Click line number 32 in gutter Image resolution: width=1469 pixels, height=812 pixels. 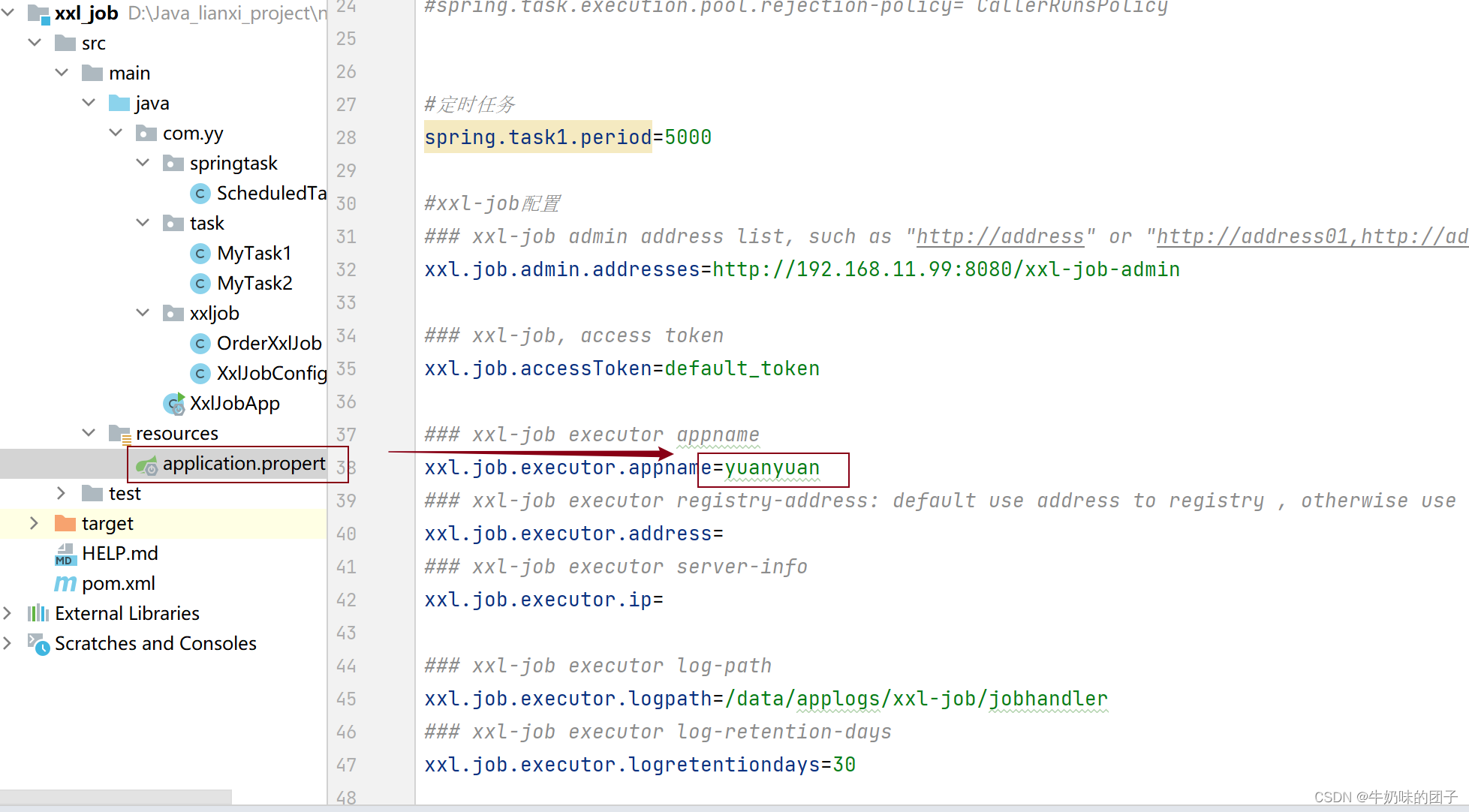click(x=346, y=269)
